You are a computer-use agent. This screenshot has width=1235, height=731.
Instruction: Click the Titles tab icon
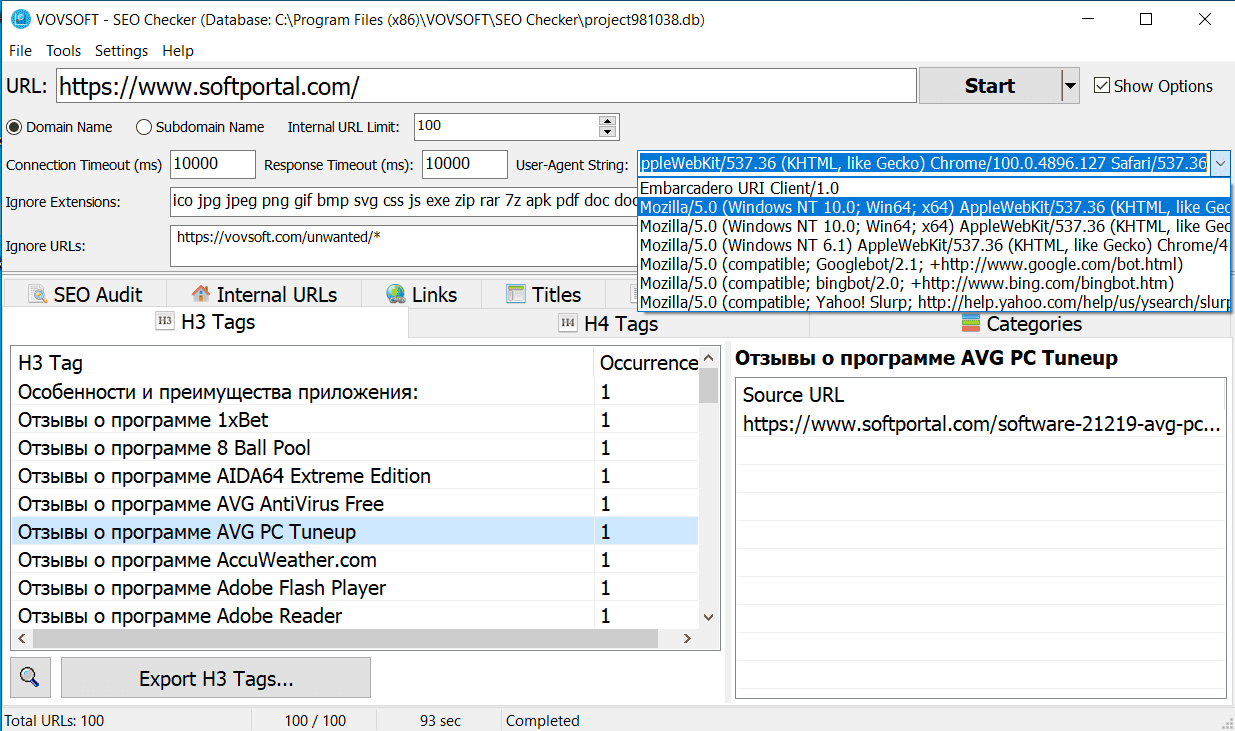516,294
